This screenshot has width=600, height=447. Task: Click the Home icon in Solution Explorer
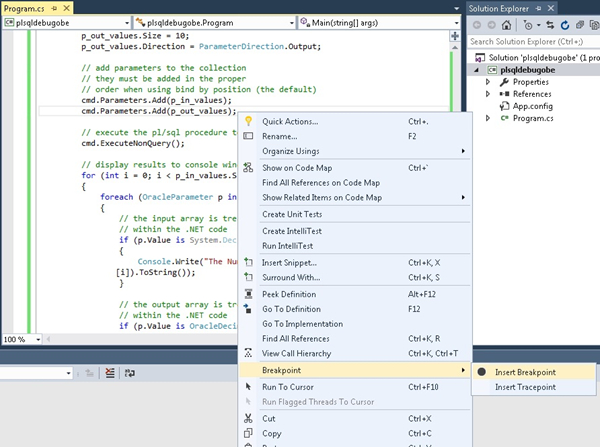507,24
